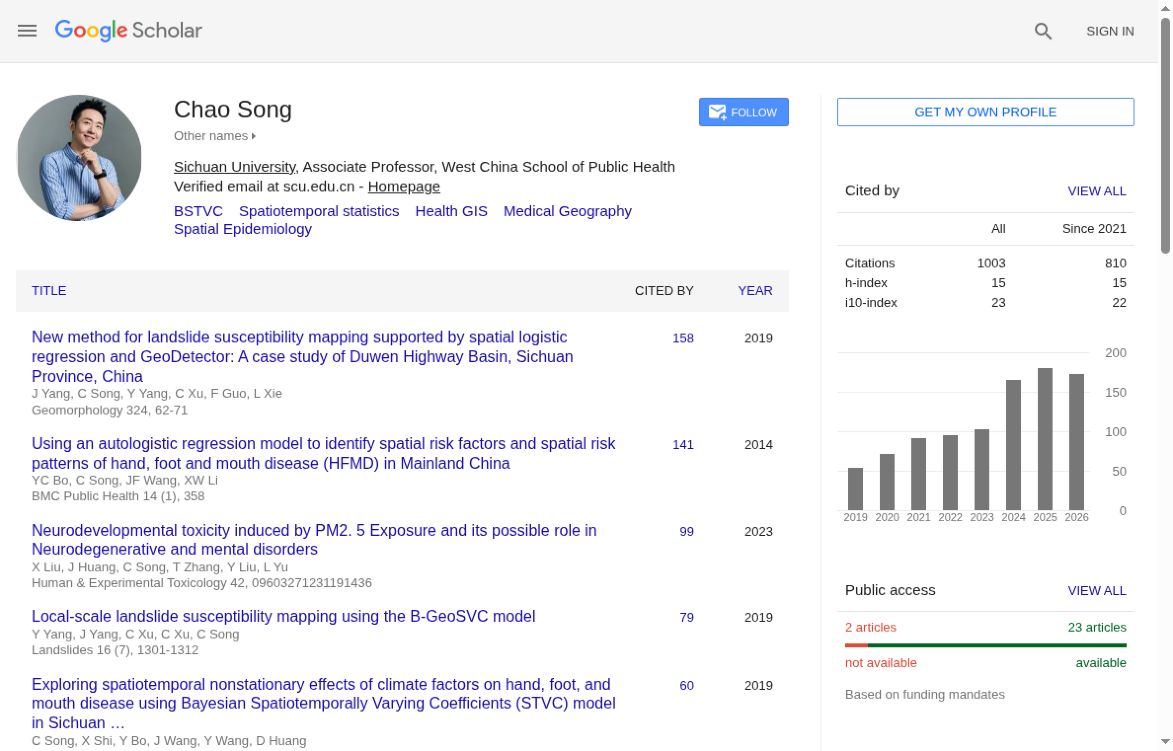
Task: Select Spatial Epidemiology interest tag
Action: 243,229
